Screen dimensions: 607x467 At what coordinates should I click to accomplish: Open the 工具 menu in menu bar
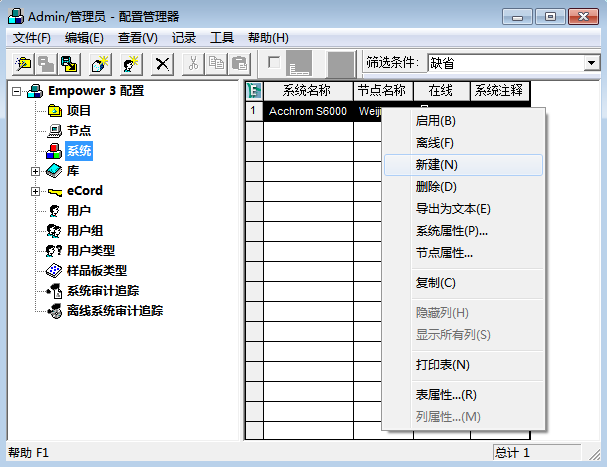click(221, 38)
